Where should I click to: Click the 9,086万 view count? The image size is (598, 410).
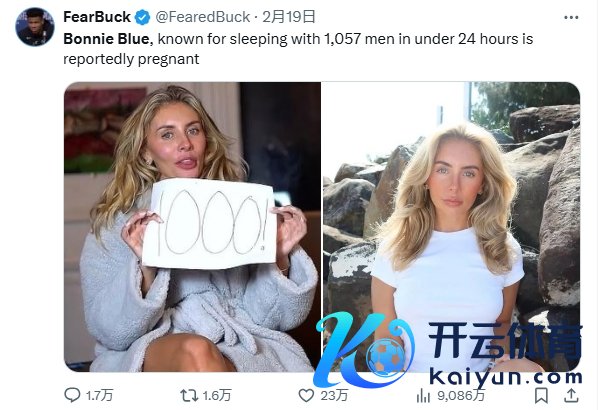(x=461, y=396)
